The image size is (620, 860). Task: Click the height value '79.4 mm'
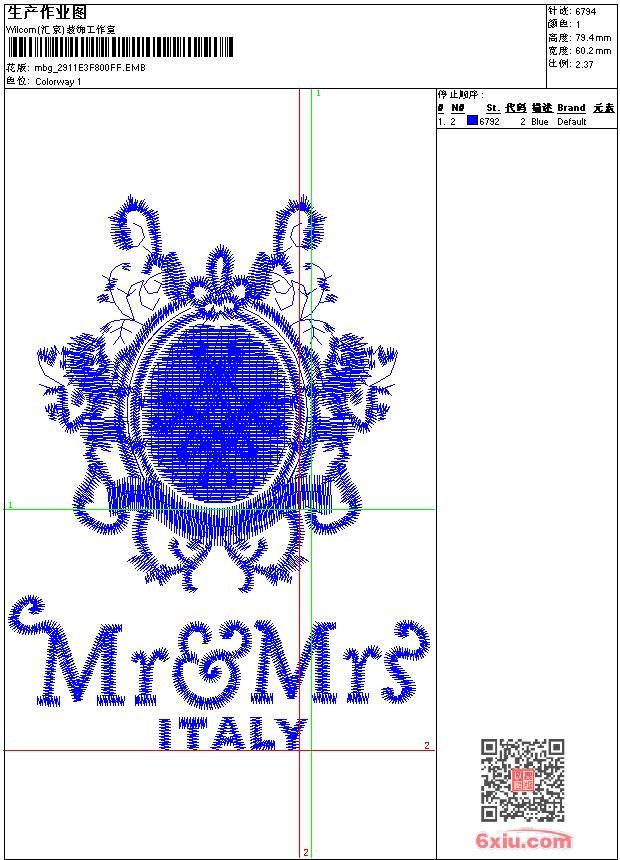tap(593, 38)
